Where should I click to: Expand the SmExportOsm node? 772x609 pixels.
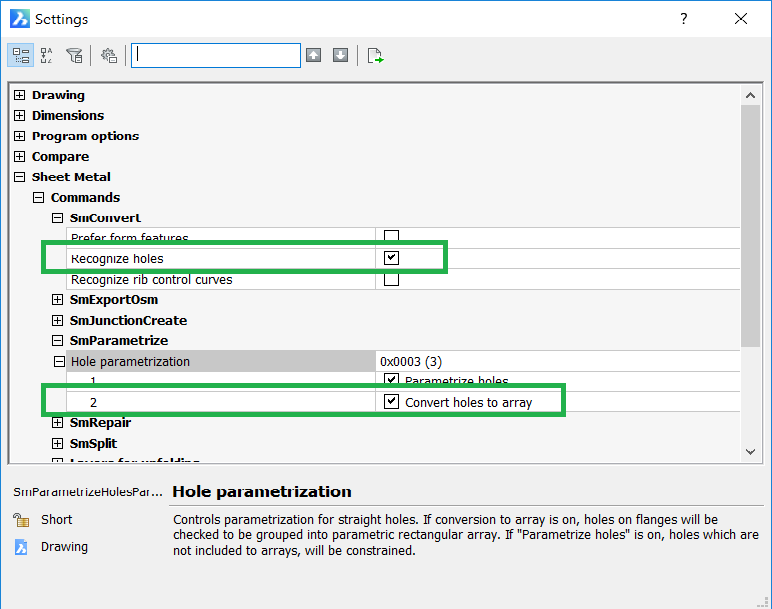coord(58,300)
